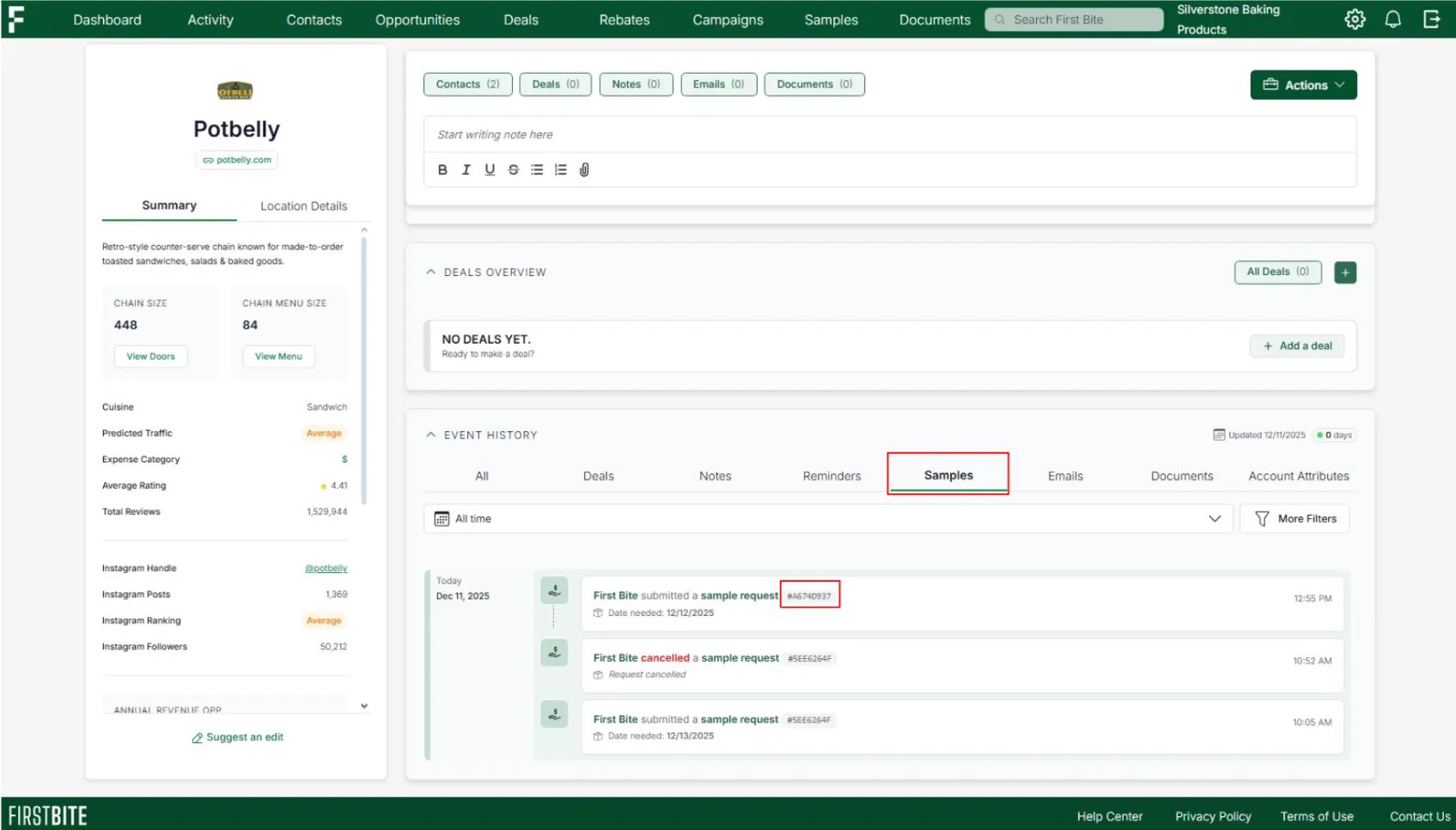This screenshot has width=1456, height=830.
Task: Open the All time date range dropdown
Action: point(828,519)
